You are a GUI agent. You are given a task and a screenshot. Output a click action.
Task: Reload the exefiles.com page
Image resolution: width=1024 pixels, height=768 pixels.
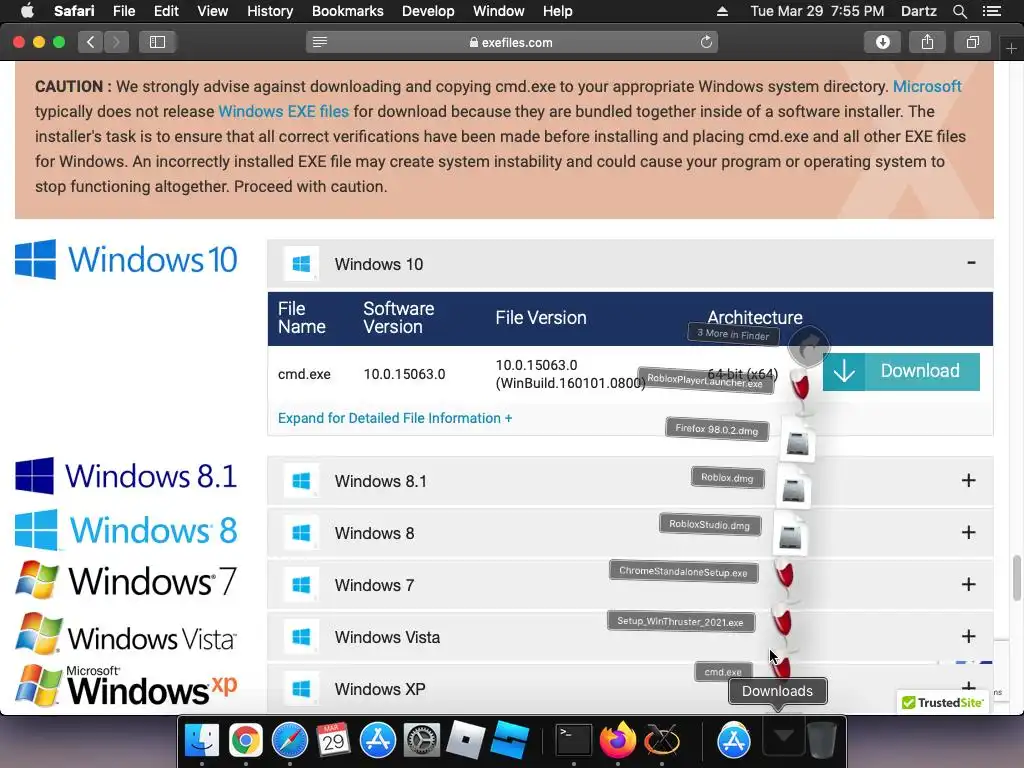(x=706, y=42)
